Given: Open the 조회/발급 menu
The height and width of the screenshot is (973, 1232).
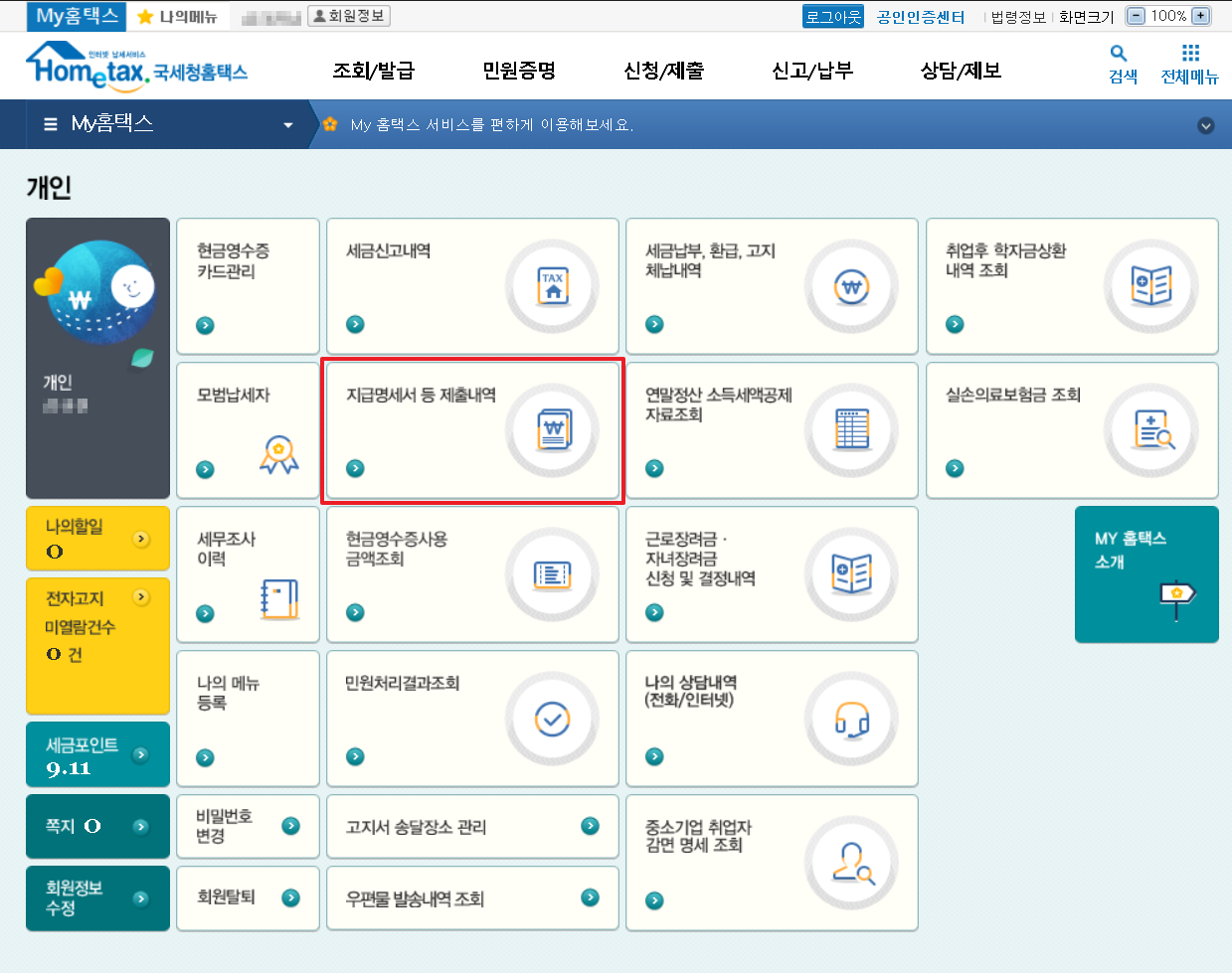Looking at the screenshot, I should [x=373, y=70].
